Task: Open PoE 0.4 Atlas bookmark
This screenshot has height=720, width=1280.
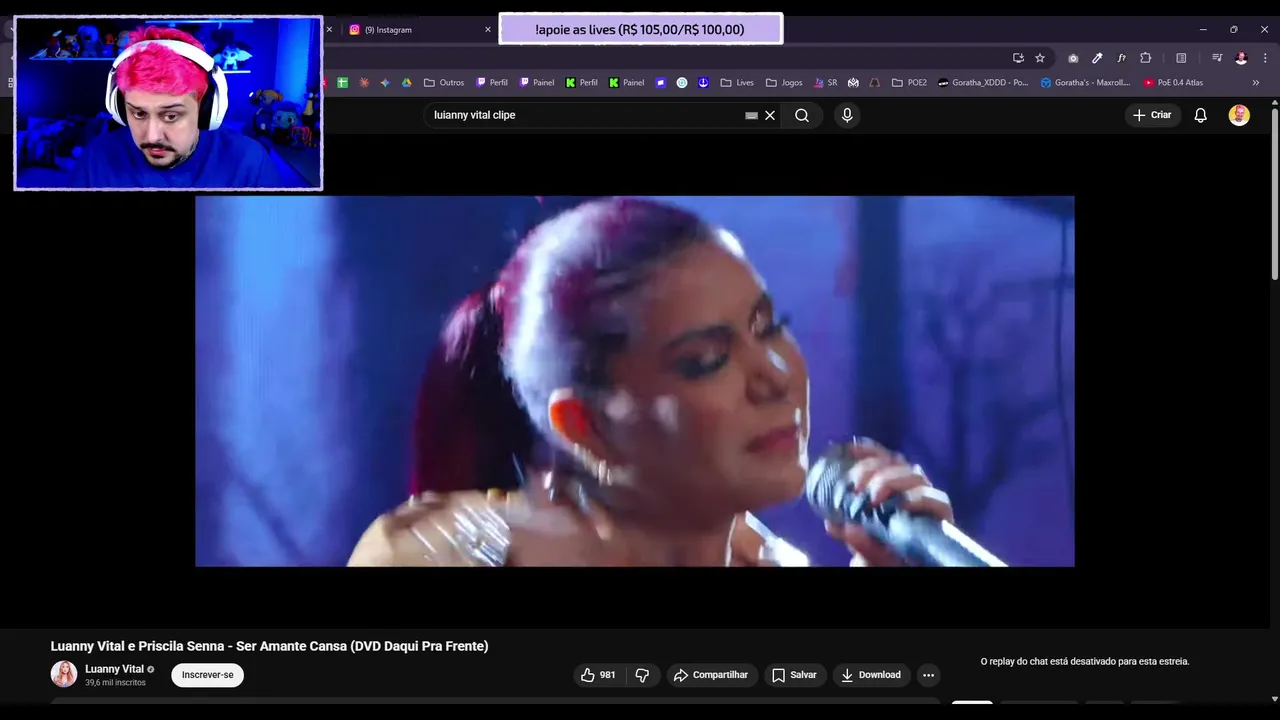Action: click(1174, 83)
